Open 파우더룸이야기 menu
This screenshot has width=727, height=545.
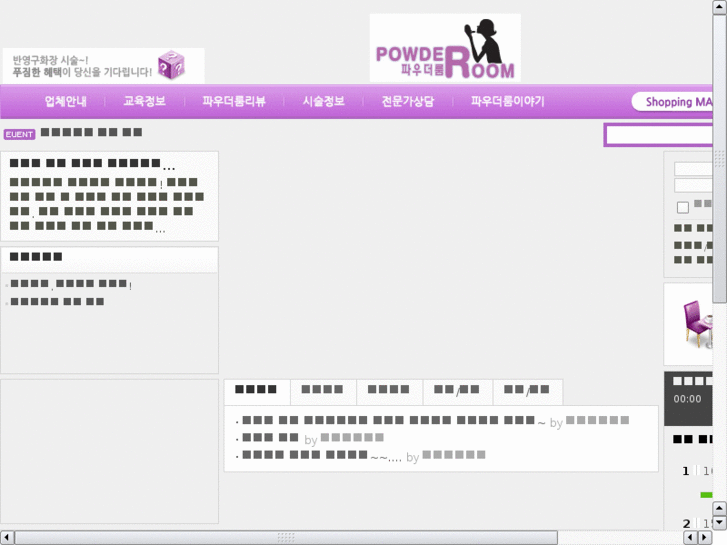508,101
